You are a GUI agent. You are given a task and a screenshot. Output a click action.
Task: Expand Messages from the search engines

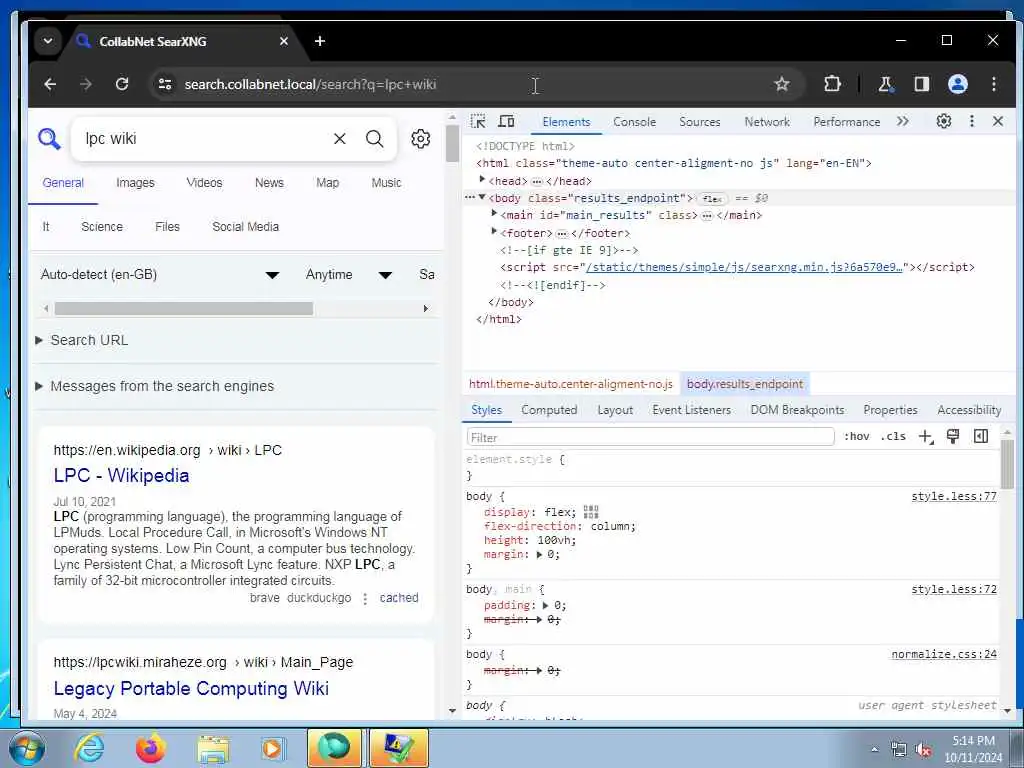coord(154,386)
